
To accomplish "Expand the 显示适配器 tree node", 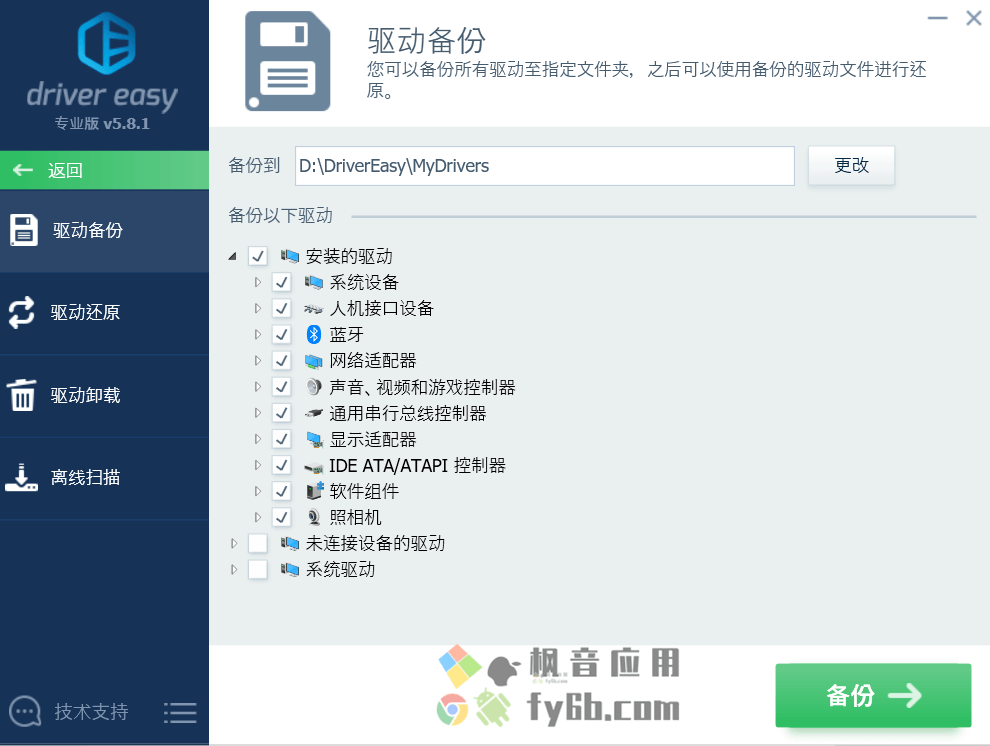I will (x=258, y=439).
